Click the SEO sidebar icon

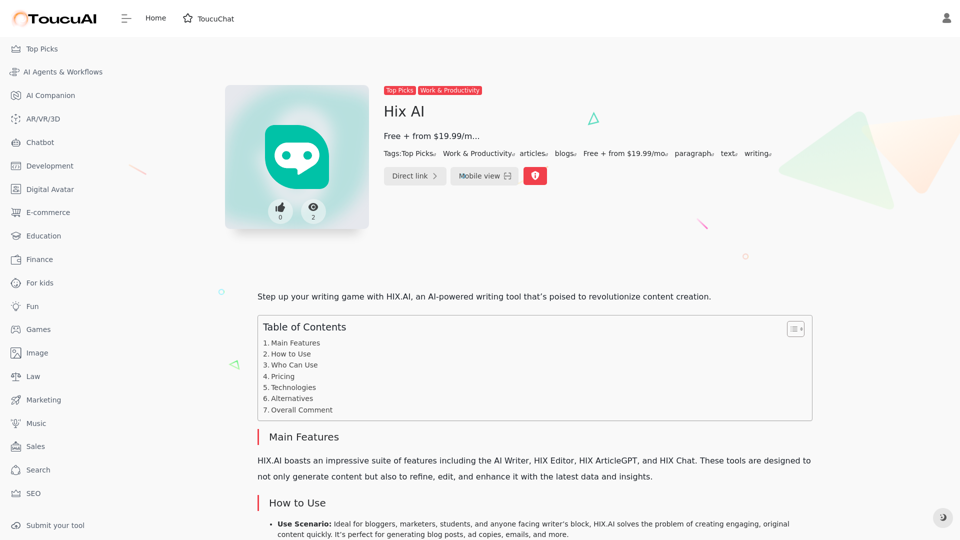click(x=16, y=493)
